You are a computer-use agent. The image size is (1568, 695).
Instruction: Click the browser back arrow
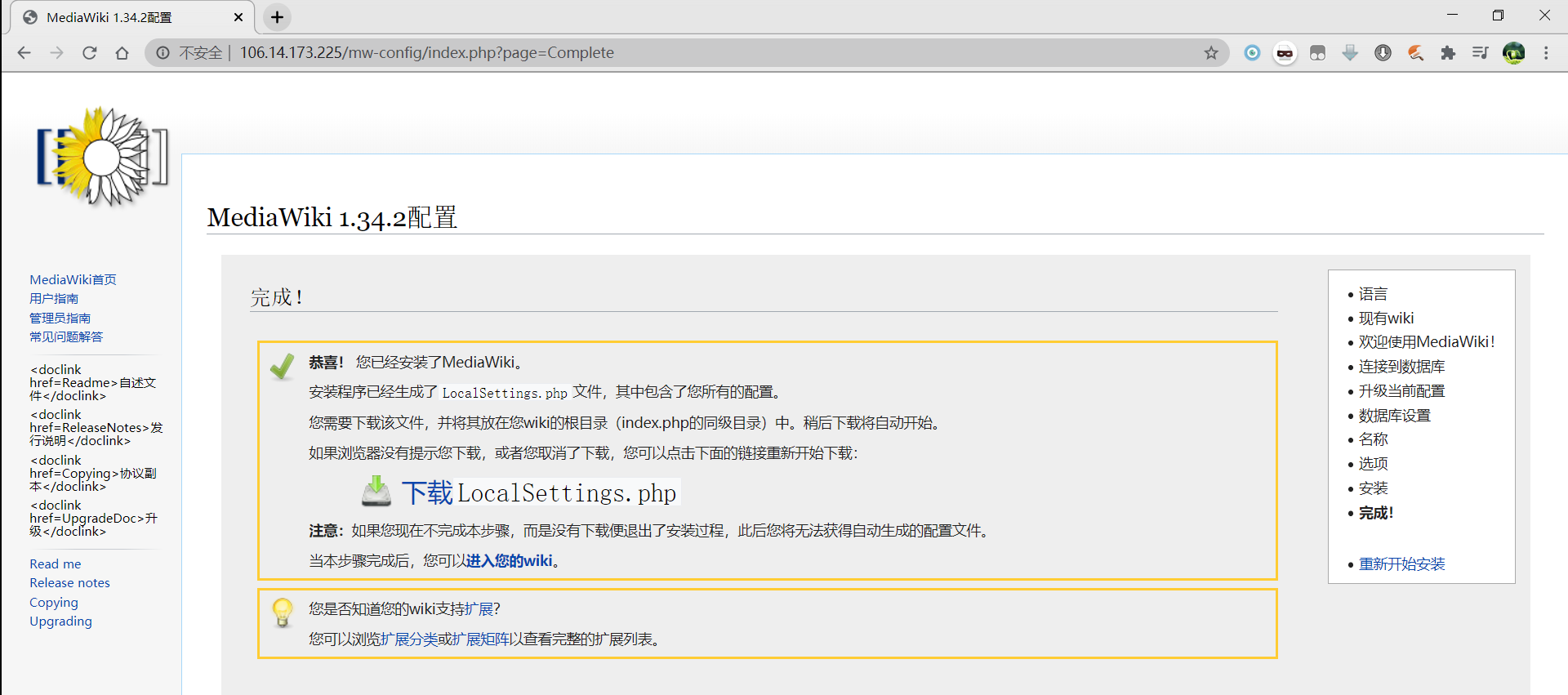[x=24, y=53]
